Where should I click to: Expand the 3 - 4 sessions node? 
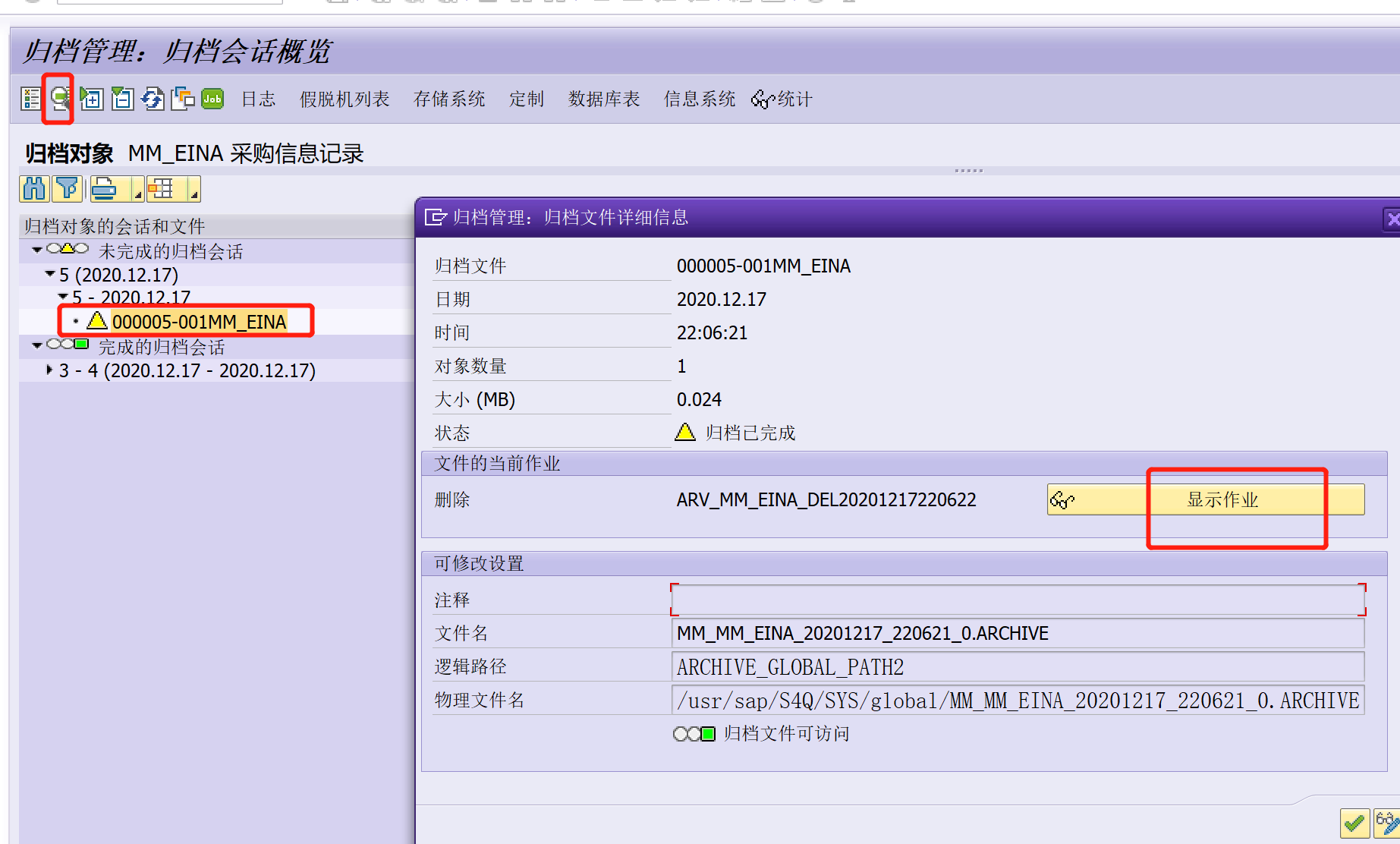[49, 370]
